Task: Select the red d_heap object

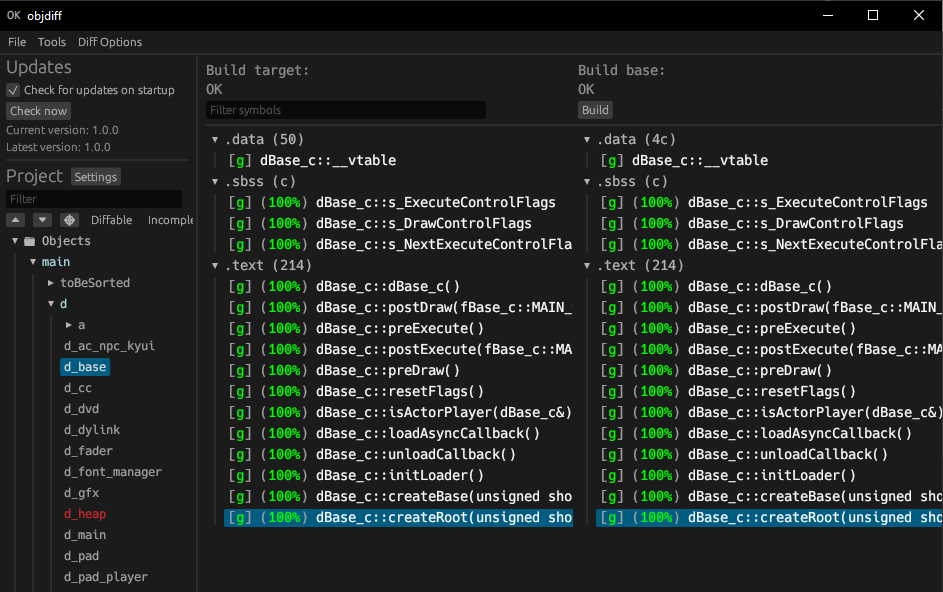Action: tap(85, 514)
